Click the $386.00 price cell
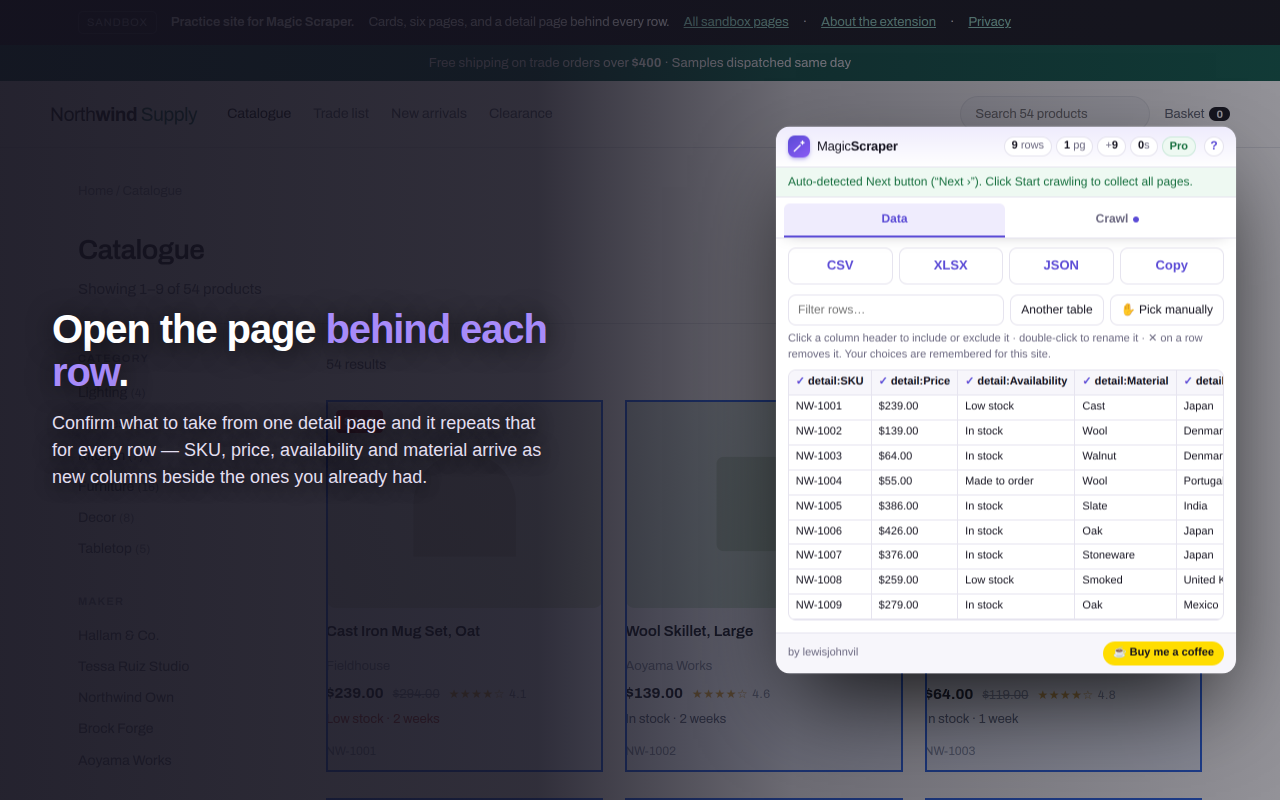Image resolution: width=1280 pixels, height=800 pixels. pyautogui.click(x=914, y=506)
